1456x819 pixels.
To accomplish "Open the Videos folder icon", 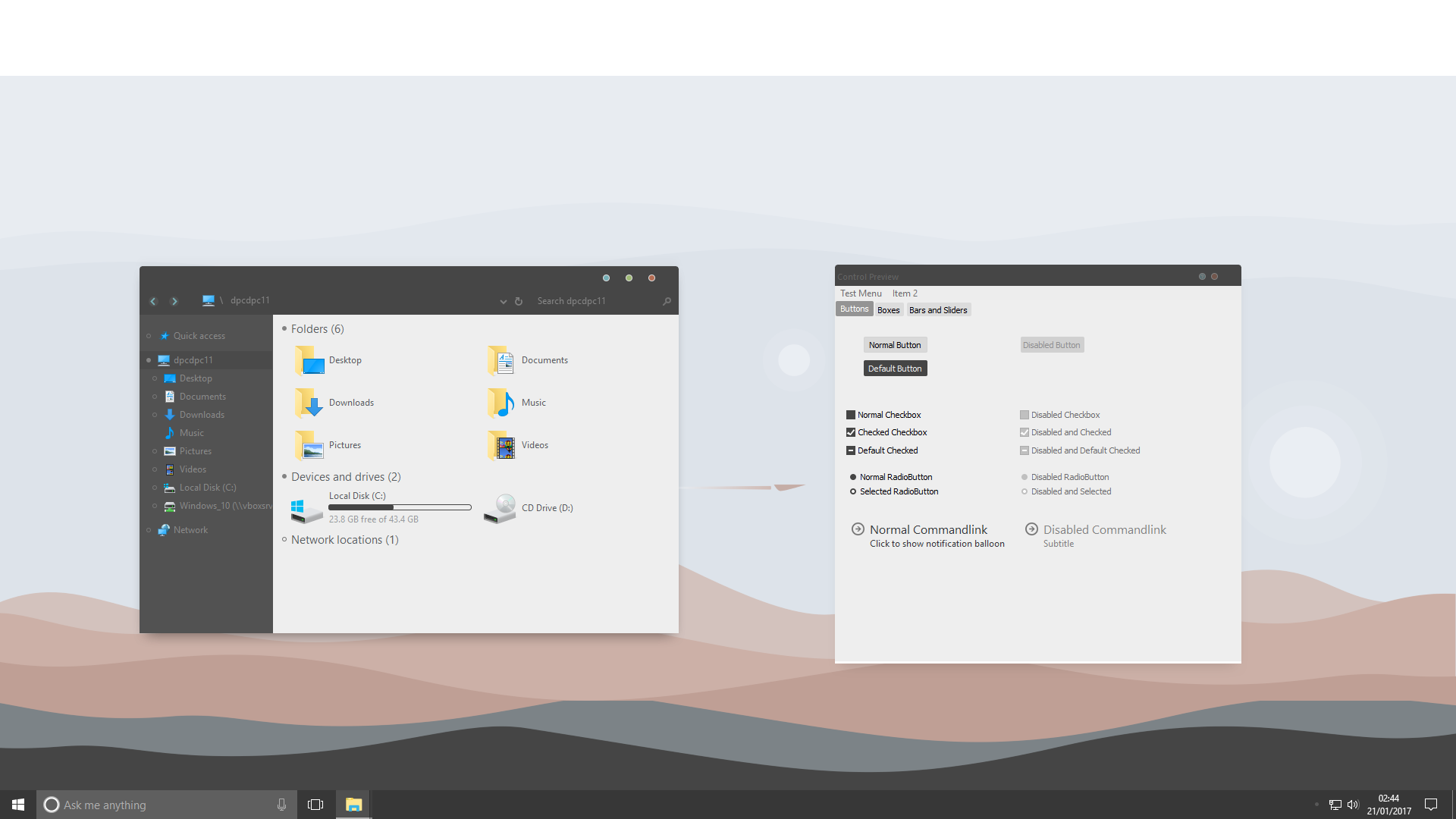I will tap(501, 444).
